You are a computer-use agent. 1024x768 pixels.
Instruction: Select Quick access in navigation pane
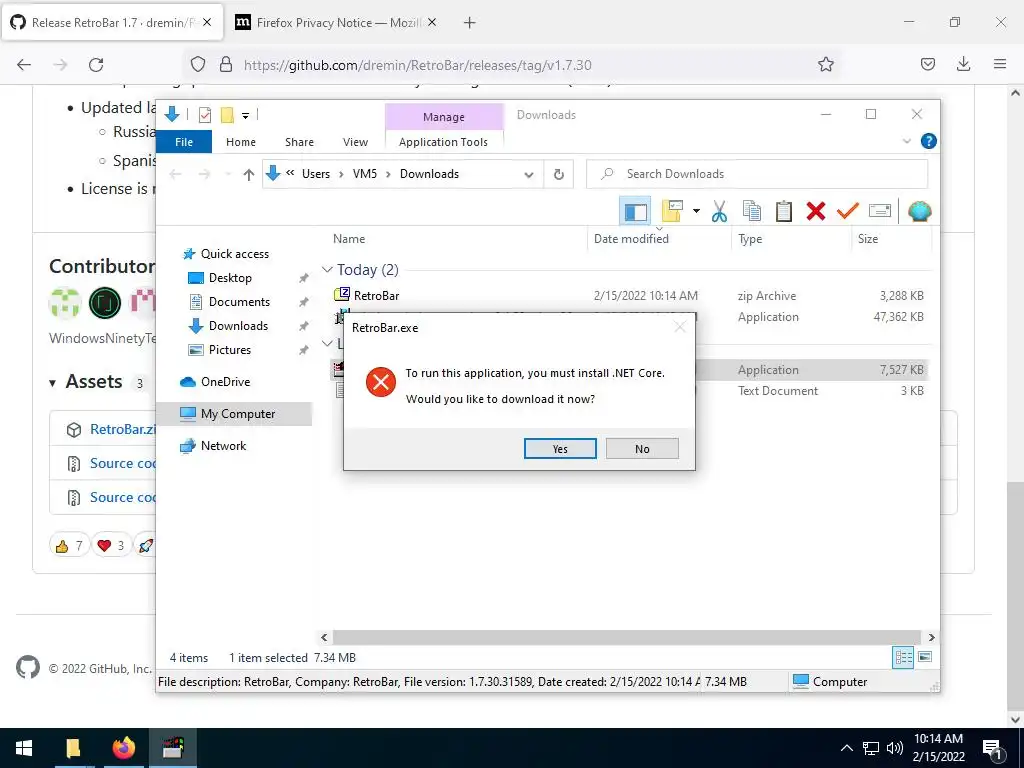(234, 254)
